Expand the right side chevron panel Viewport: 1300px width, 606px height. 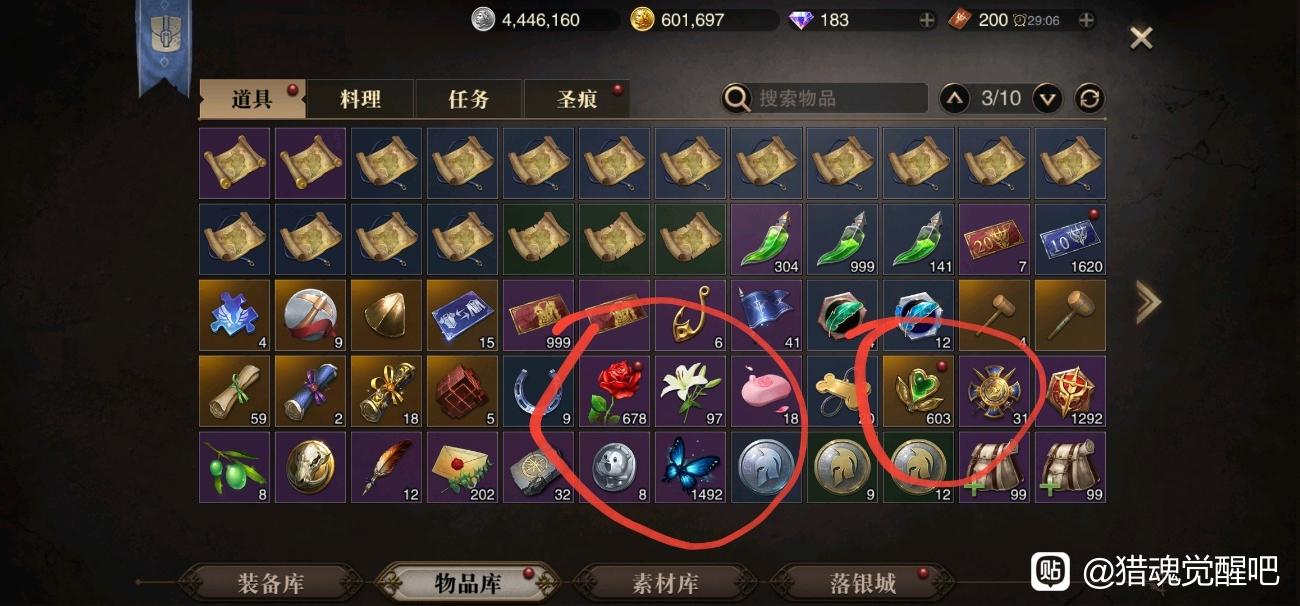click(1147, 301)
